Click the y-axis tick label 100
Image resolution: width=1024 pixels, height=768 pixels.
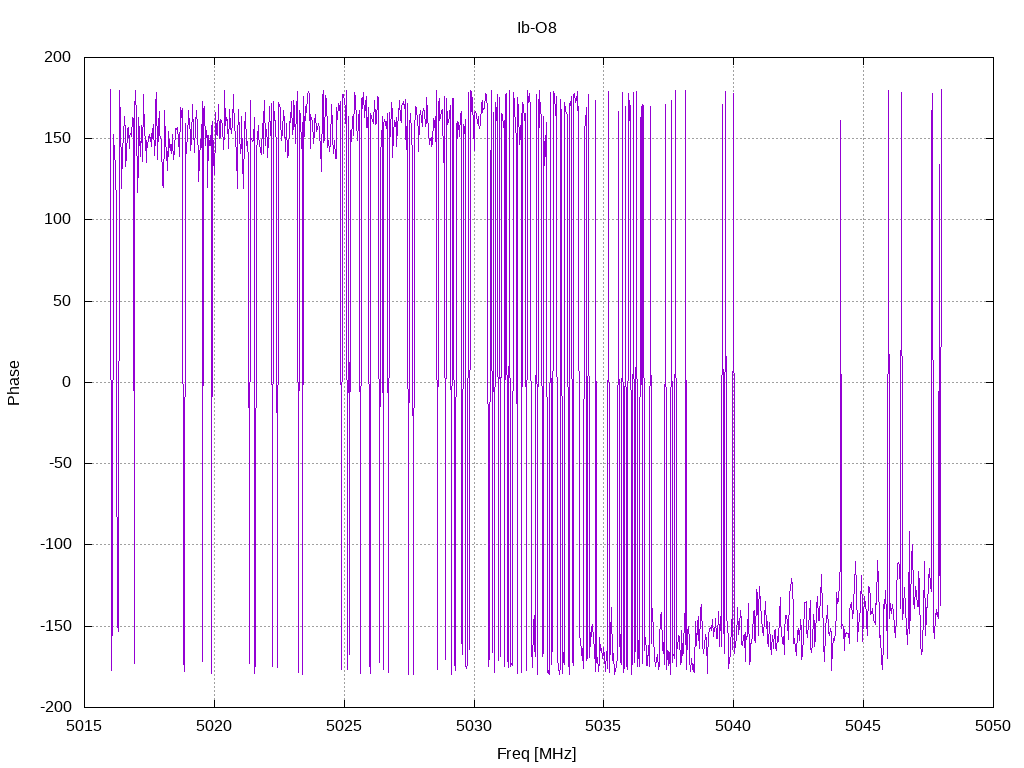(57, 219)
